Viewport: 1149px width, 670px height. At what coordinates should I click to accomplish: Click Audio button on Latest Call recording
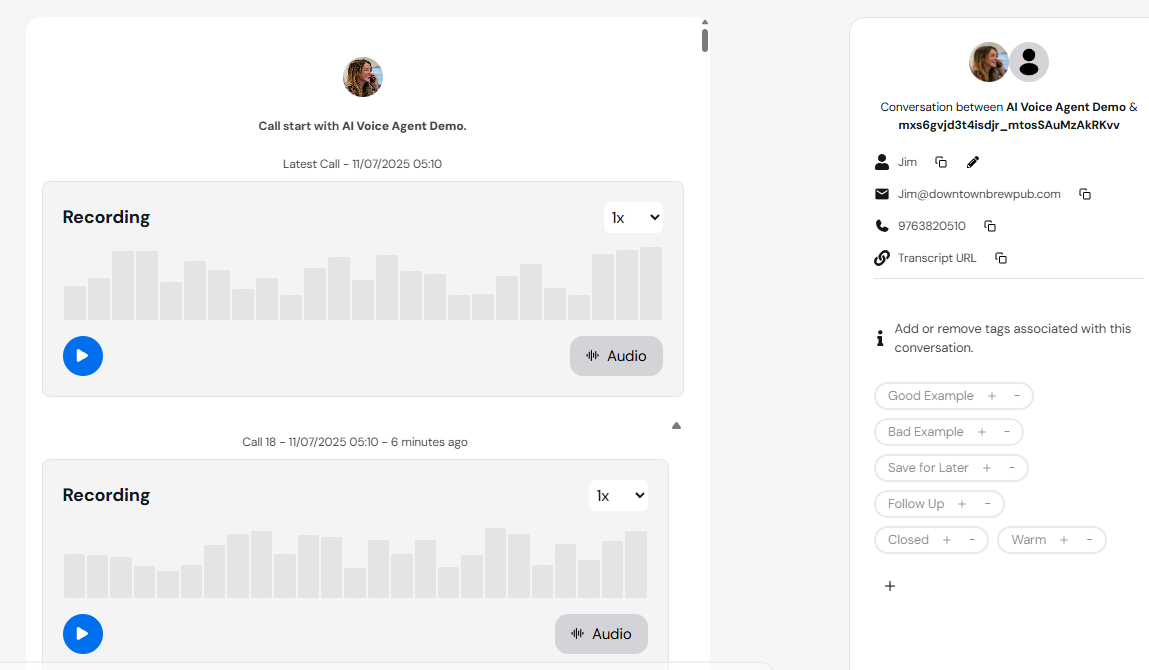(x=616, y=356)
